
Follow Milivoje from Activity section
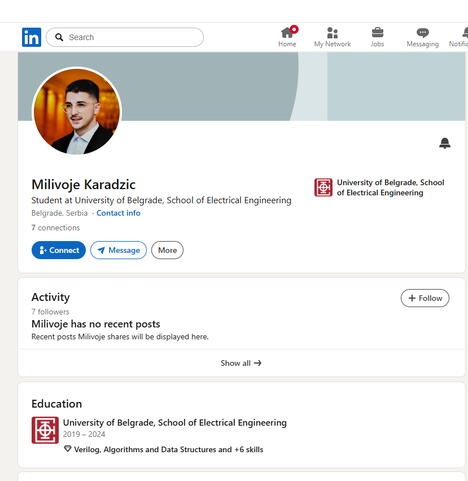[425, 298]
